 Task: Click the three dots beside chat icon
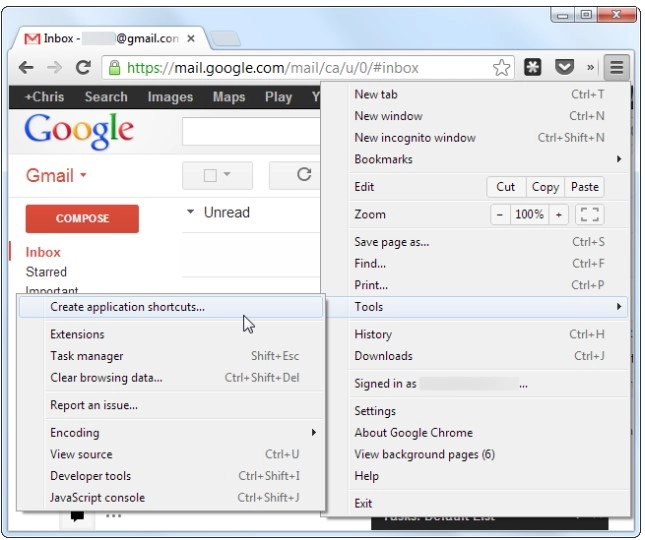point(114,516)
